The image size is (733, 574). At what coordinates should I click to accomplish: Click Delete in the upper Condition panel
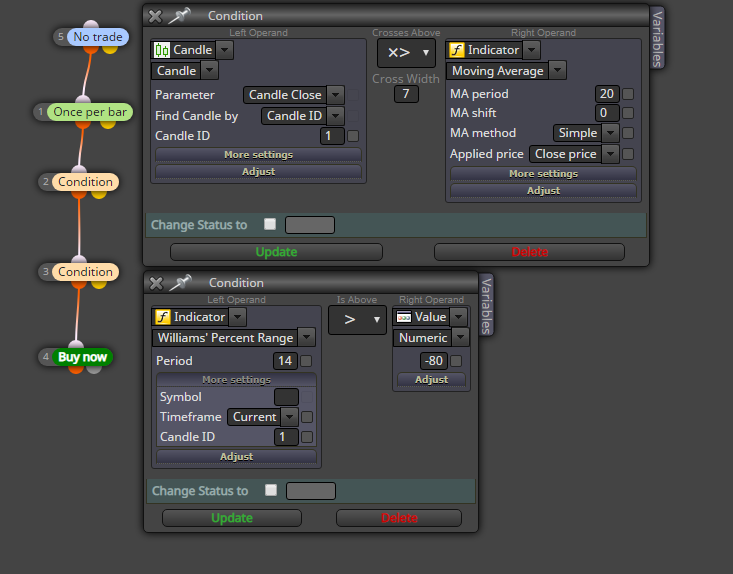pyautogui.click(x=529, y=252)
